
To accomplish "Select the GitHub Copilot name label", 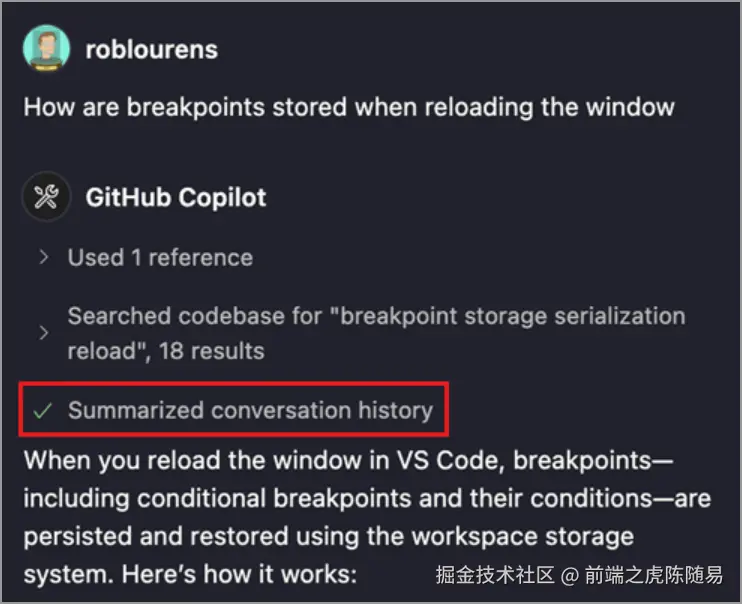I will pos(176,197).
